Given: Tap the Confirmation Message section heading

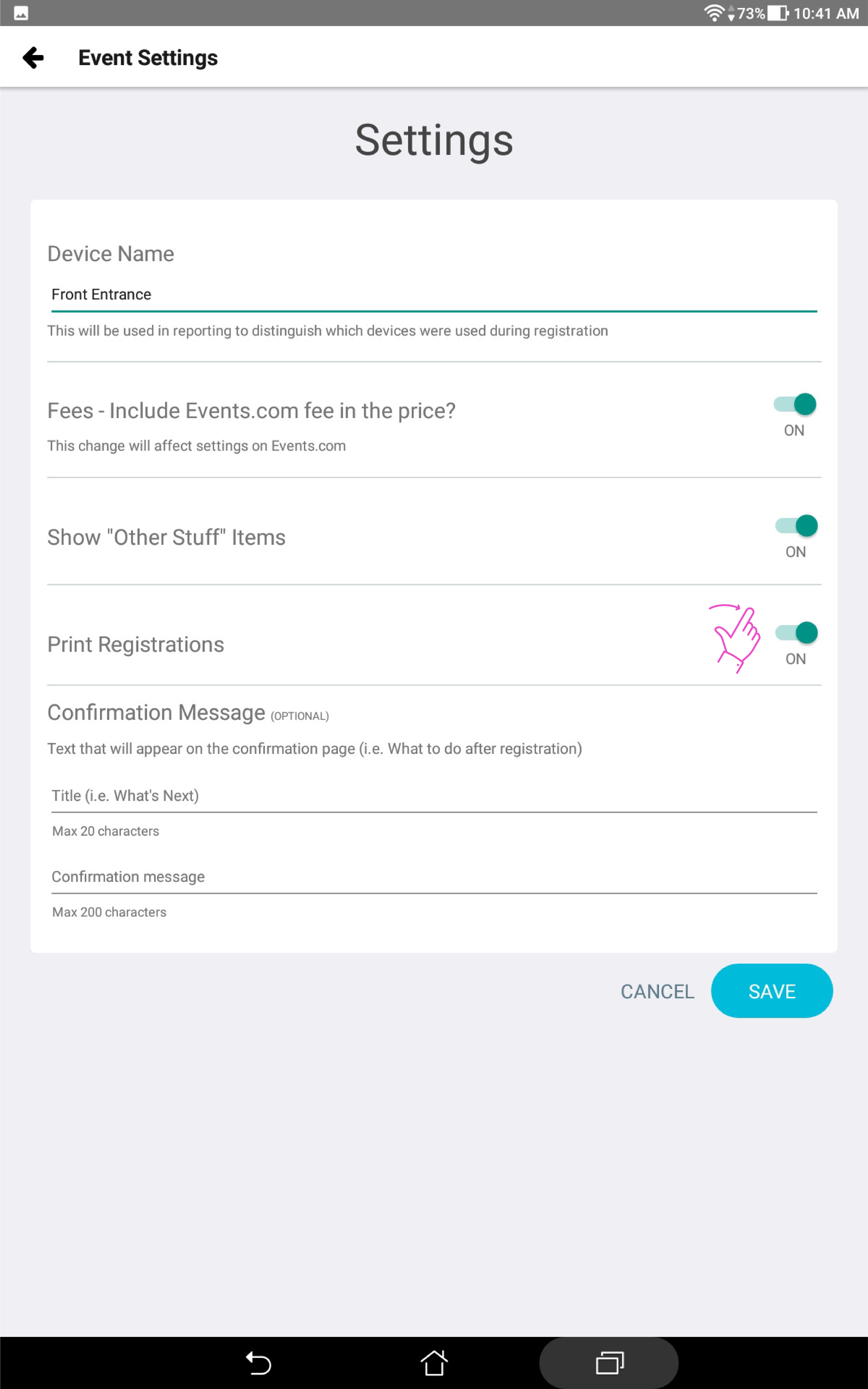Looking at the screenshot, I should coord(156,713).
